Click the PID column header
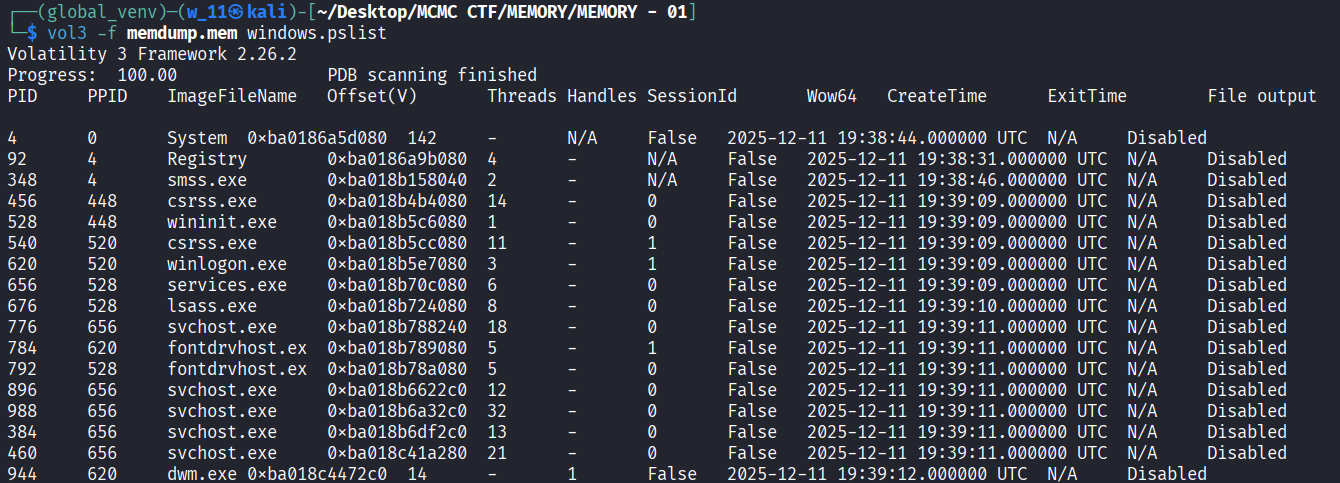The image size is (1340, 483). [22, 96]
